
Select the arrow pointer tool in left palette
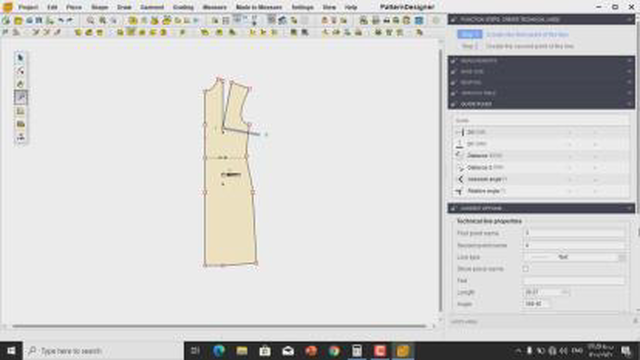tap(20, 58)
